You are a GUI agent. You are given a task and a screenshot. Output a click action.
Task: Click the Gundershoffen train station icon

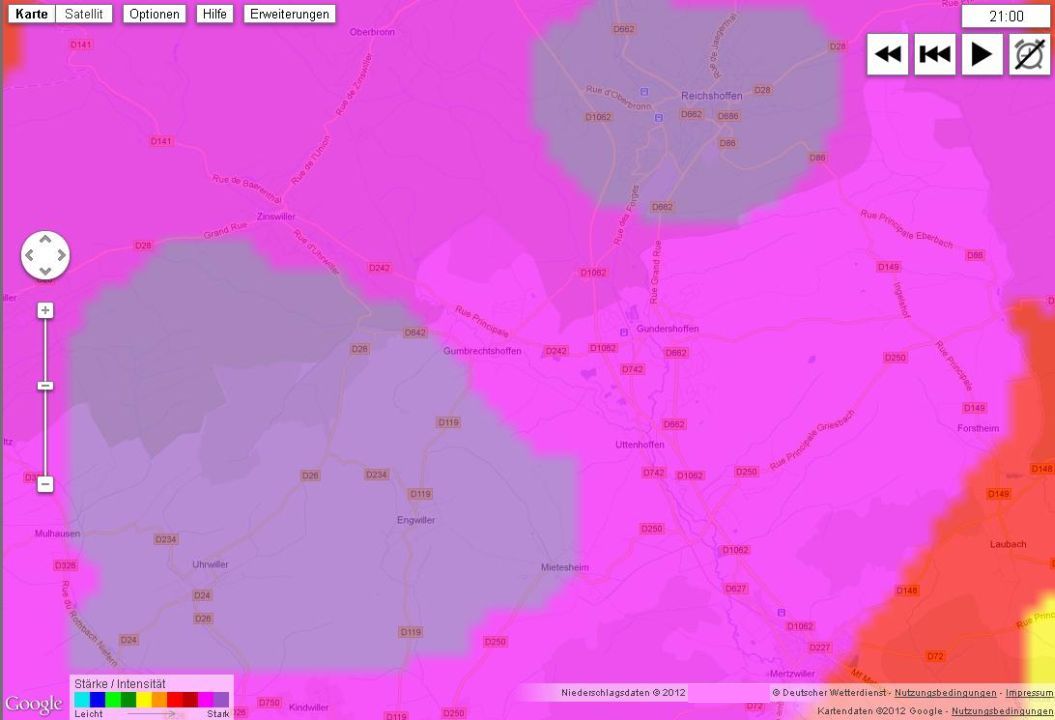tap(624, 332)
